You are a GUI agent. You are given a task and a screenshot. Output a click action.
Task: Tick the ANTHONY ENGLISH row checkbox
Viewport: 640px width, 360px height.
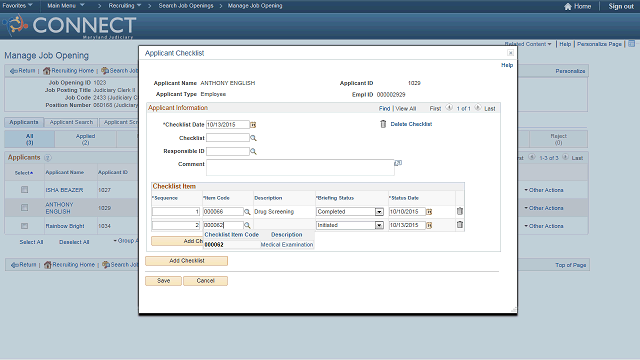(x=24, y=208)
